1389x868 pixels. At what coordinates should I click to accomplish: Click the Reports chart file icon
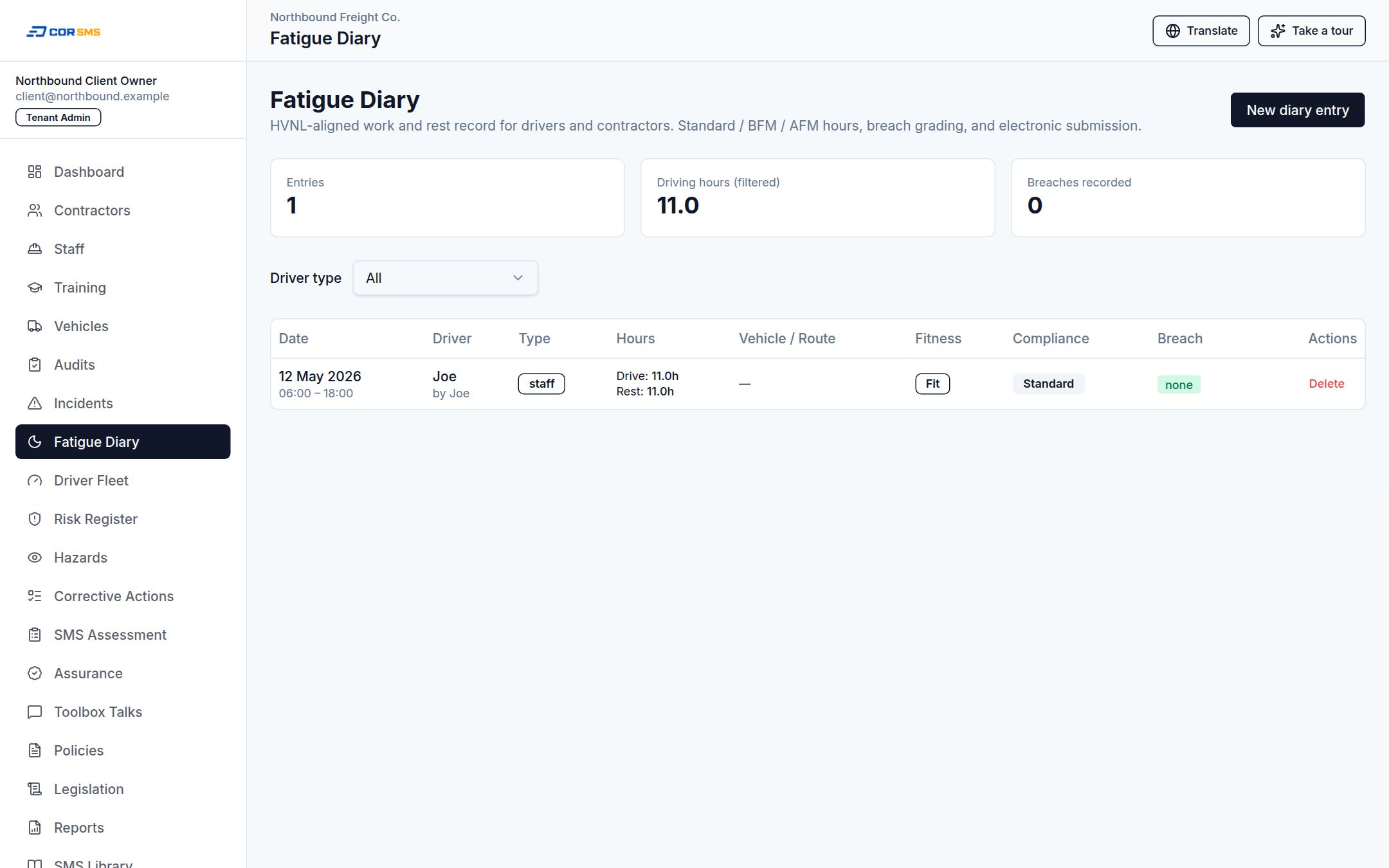pyautogui.click(x=35, y=827)
